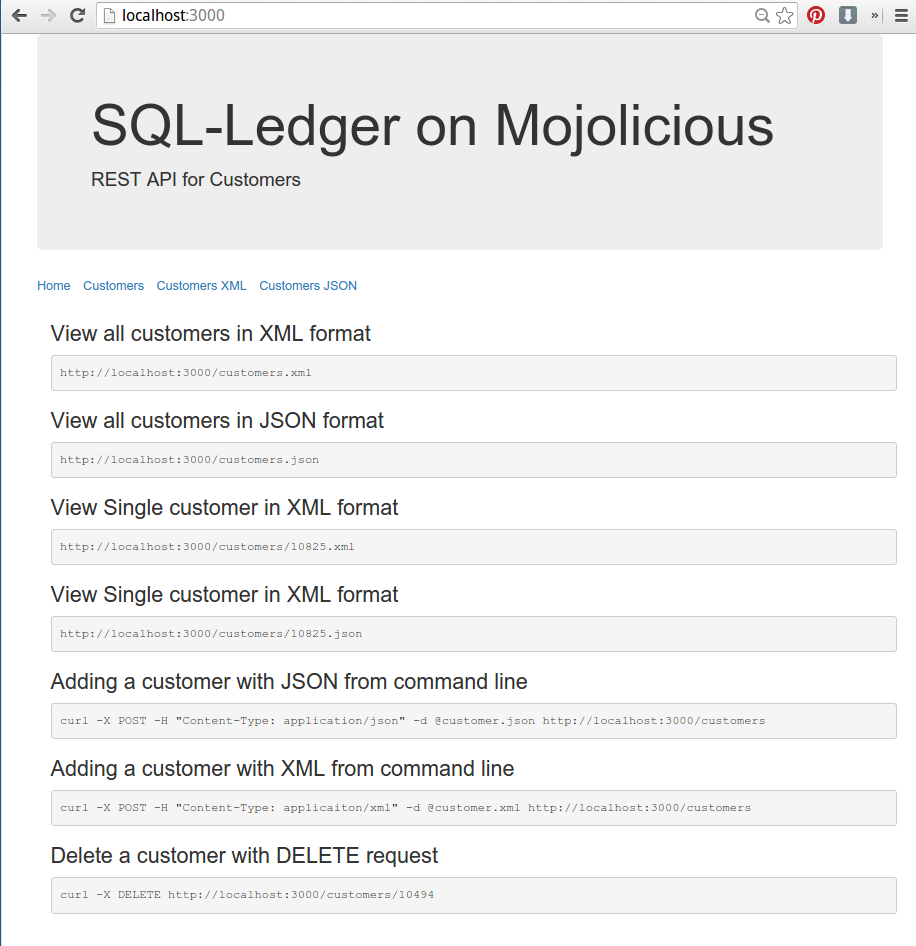Image resolution: width=916 pixels, height=946 pixels.
Task: Go to the Customers JSON link
Action: point(308,286)
